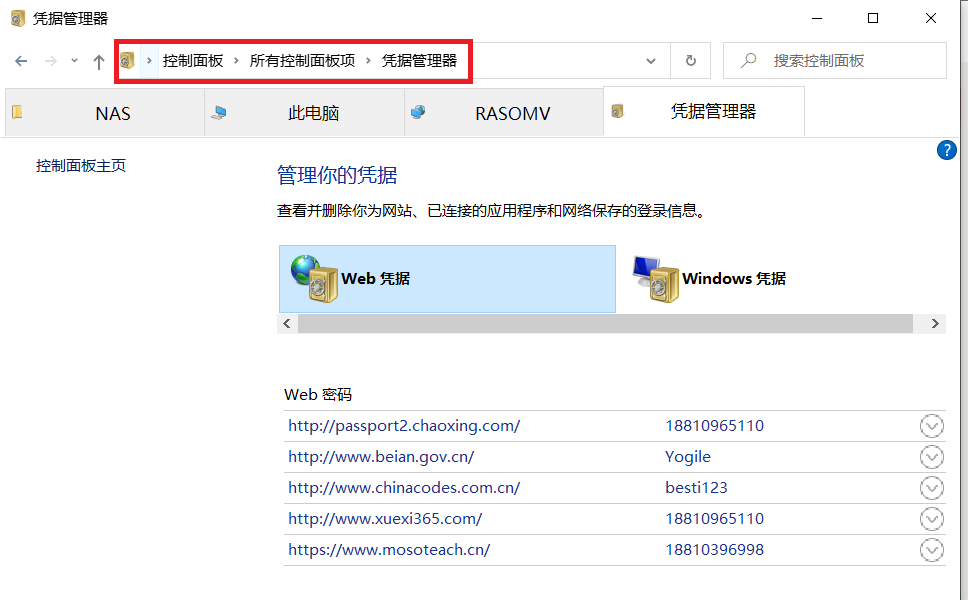
Task: Click the horizontal scrollbar left arrow
Action: click(x=287, y=323)
